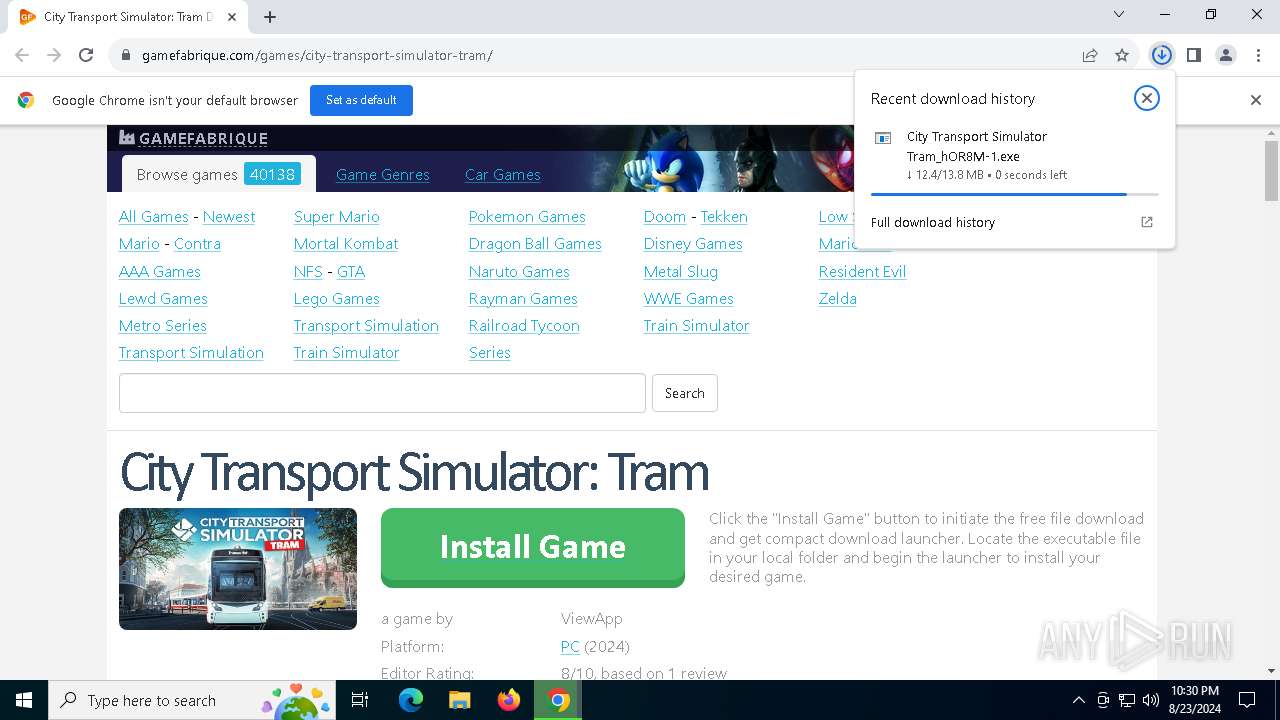Image resolution: width=1280 pixels, height=720 pixels.
Task: Select the City Transport Simulator browser tab
Action: coord(128,17)
